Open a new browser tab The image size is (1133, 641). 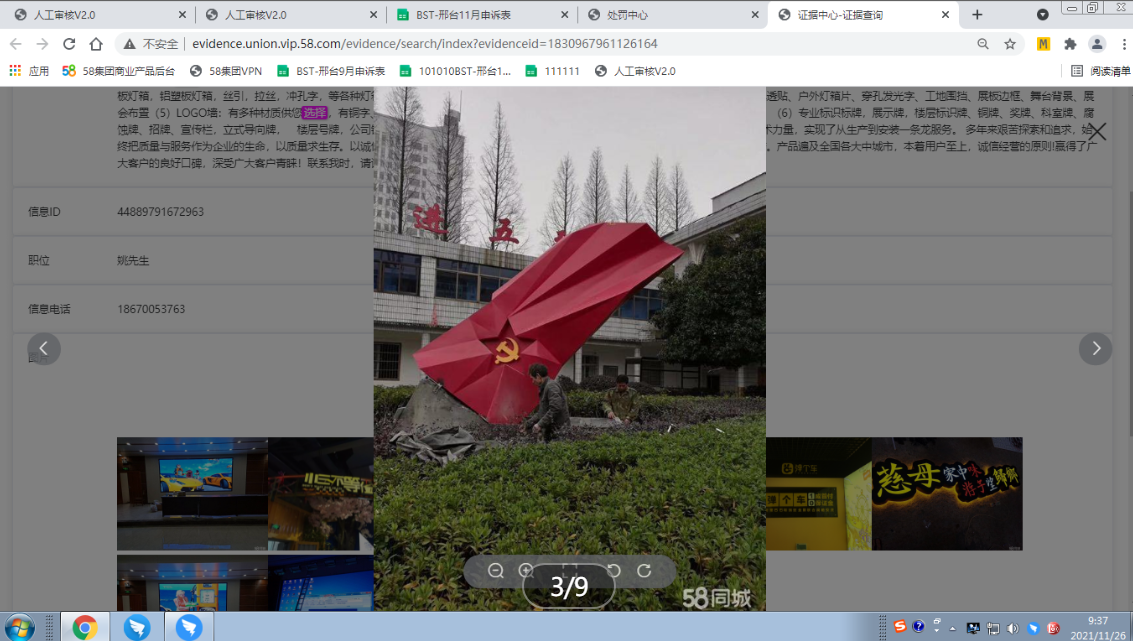[x=977, y=14]
